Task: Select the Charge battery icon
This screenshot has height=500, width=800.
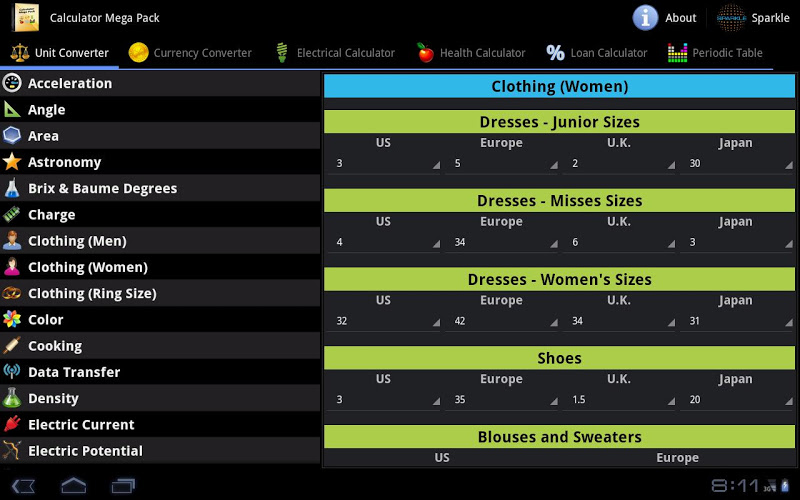Action: [x=12, y=214]
